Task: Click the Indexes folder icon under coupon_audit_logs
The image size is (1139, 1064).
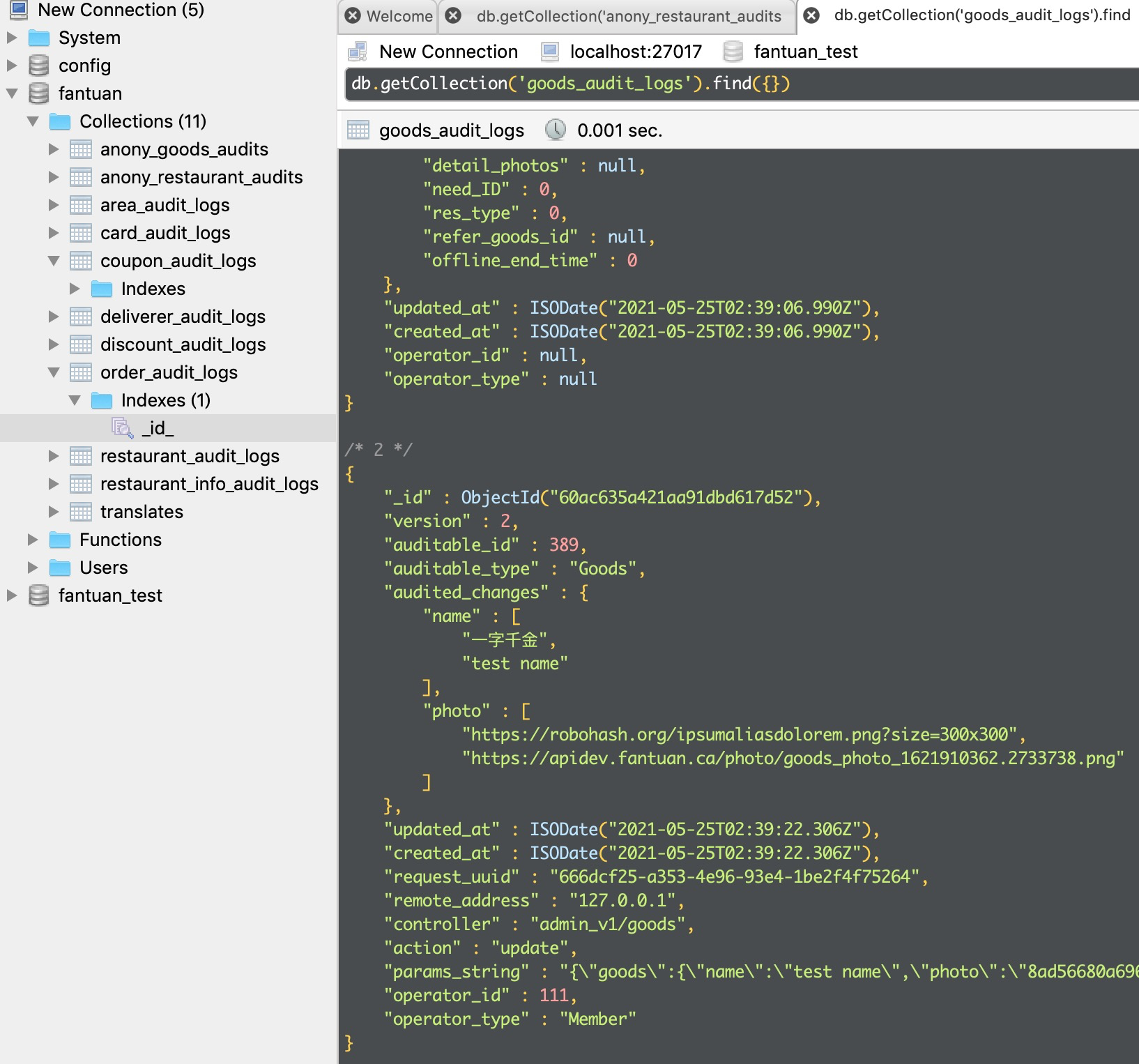Action: click(x=102, y=289)
